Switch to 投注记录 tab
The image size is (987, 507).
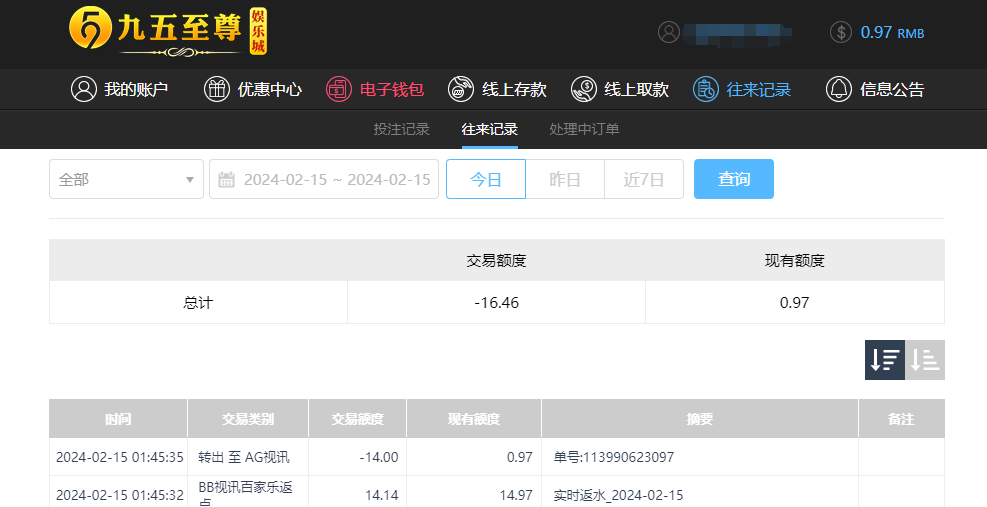pos(402,129)
